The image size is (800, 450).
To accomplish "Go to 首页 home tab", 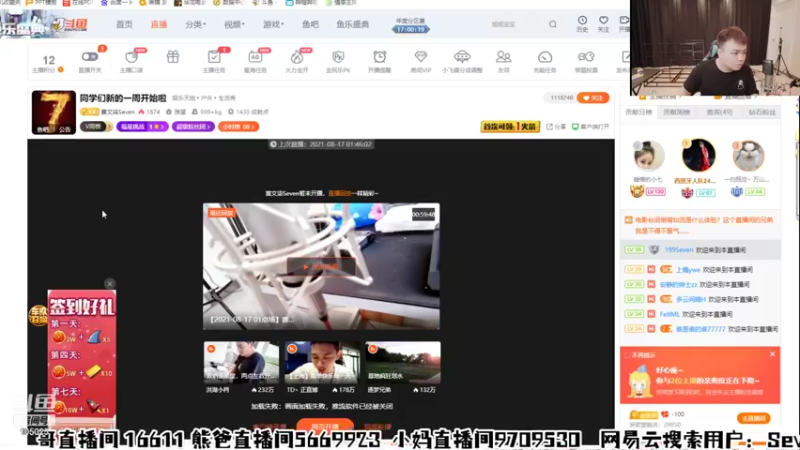I will (x=124, y=24).
